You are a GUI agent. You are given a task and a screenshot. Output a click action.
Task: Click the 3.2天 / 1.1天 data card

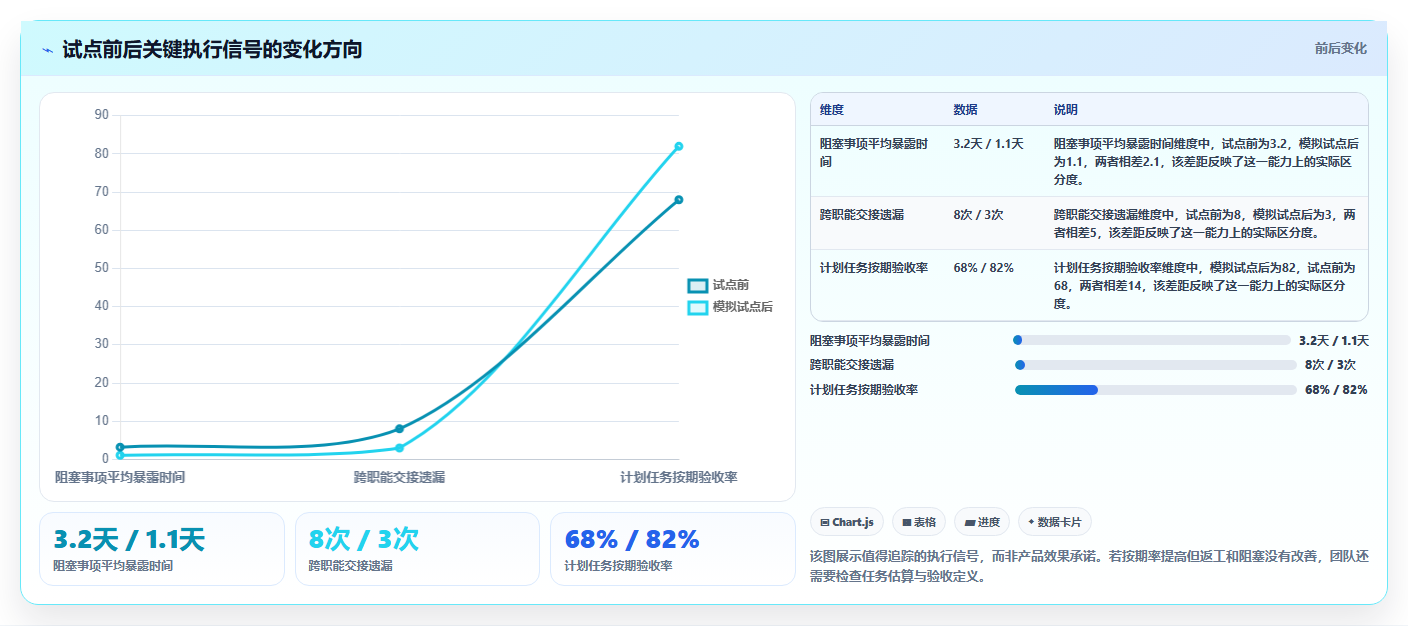(x=162, y=549)
